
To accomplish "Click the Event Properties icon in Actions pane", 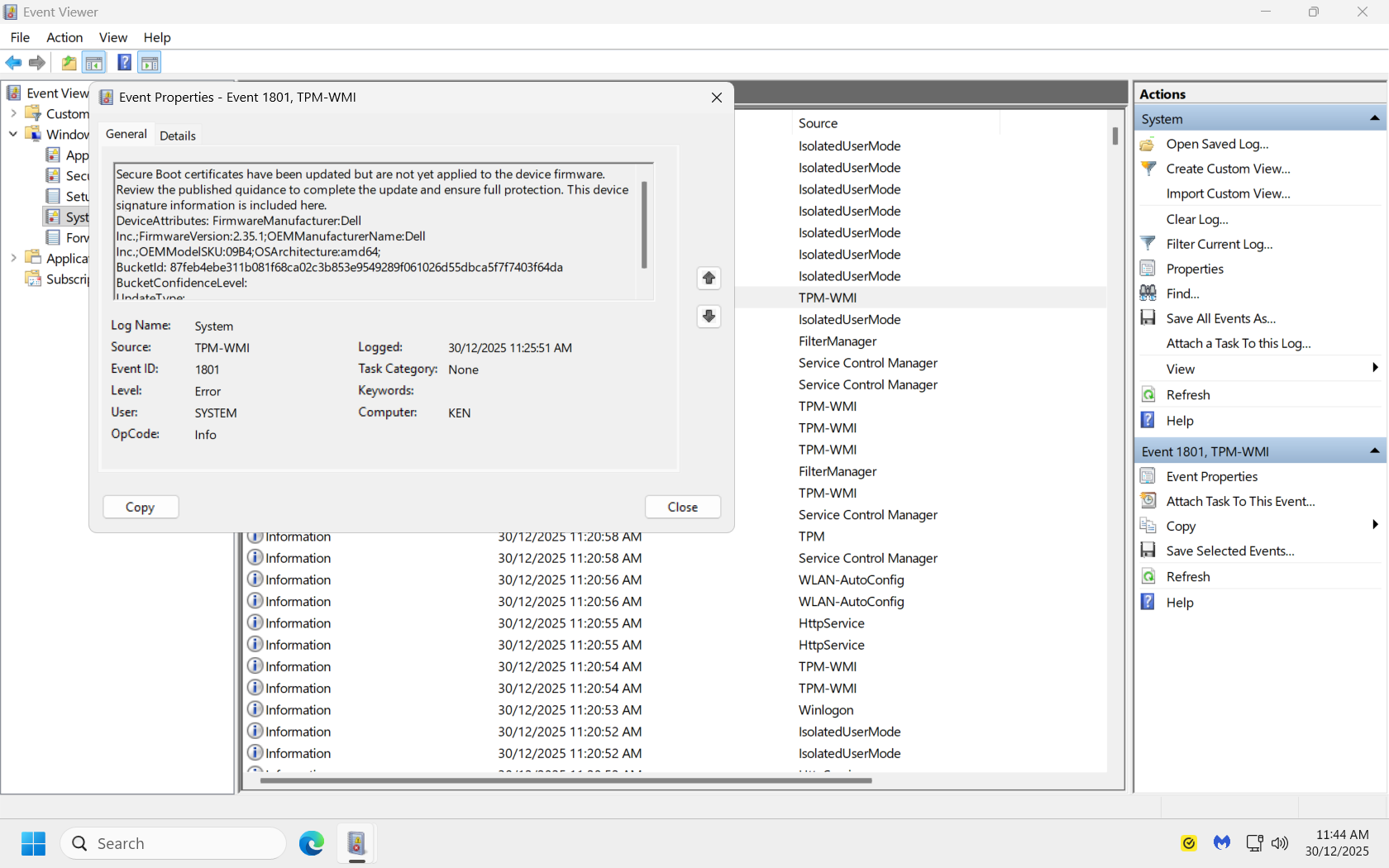I will [x=1148, y=476].
